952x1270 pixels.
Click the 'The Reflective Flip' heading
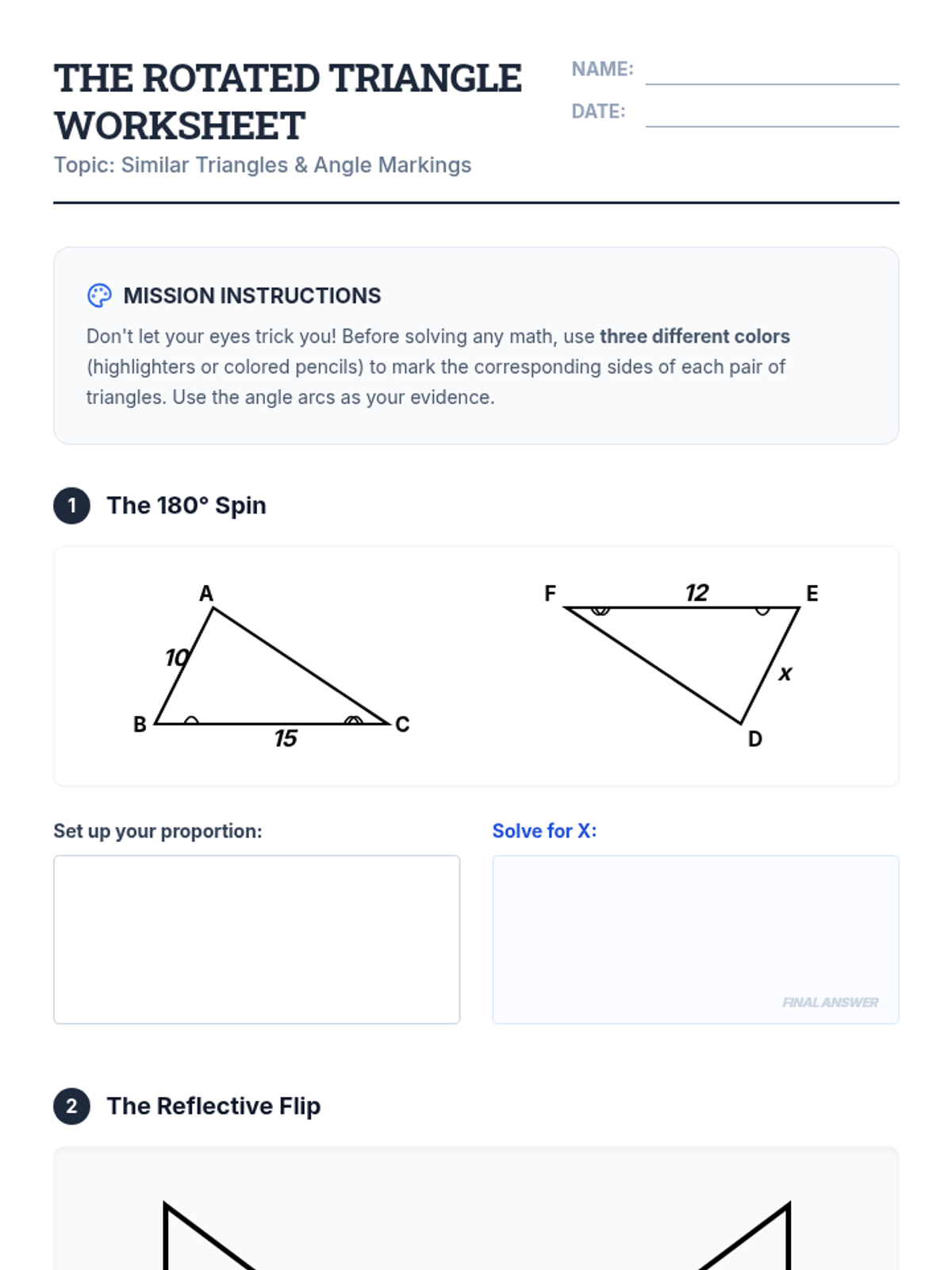point(213,1106)
